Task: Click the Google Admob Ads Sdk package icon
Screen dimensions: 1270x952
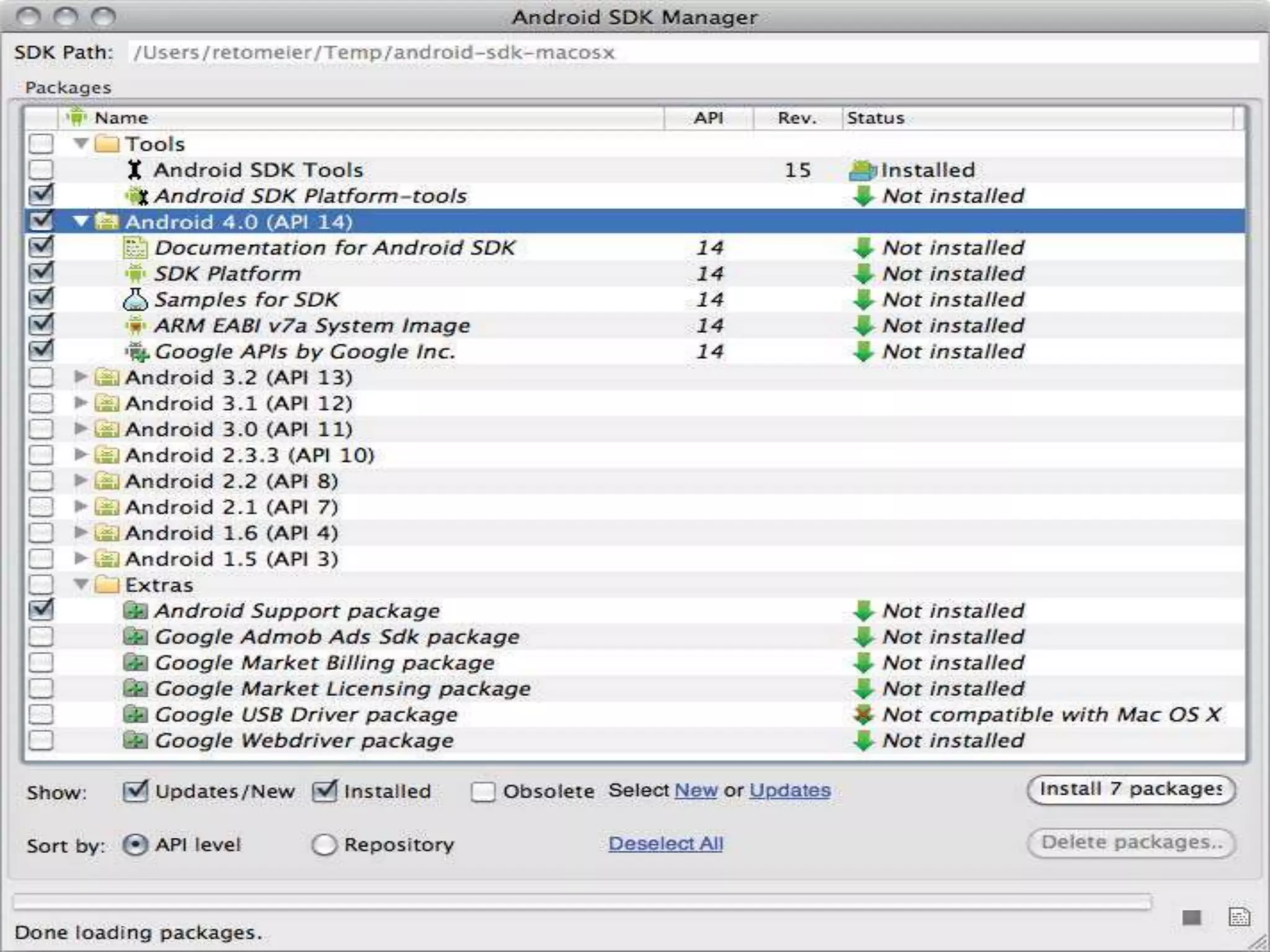Action: click(135, 637)
